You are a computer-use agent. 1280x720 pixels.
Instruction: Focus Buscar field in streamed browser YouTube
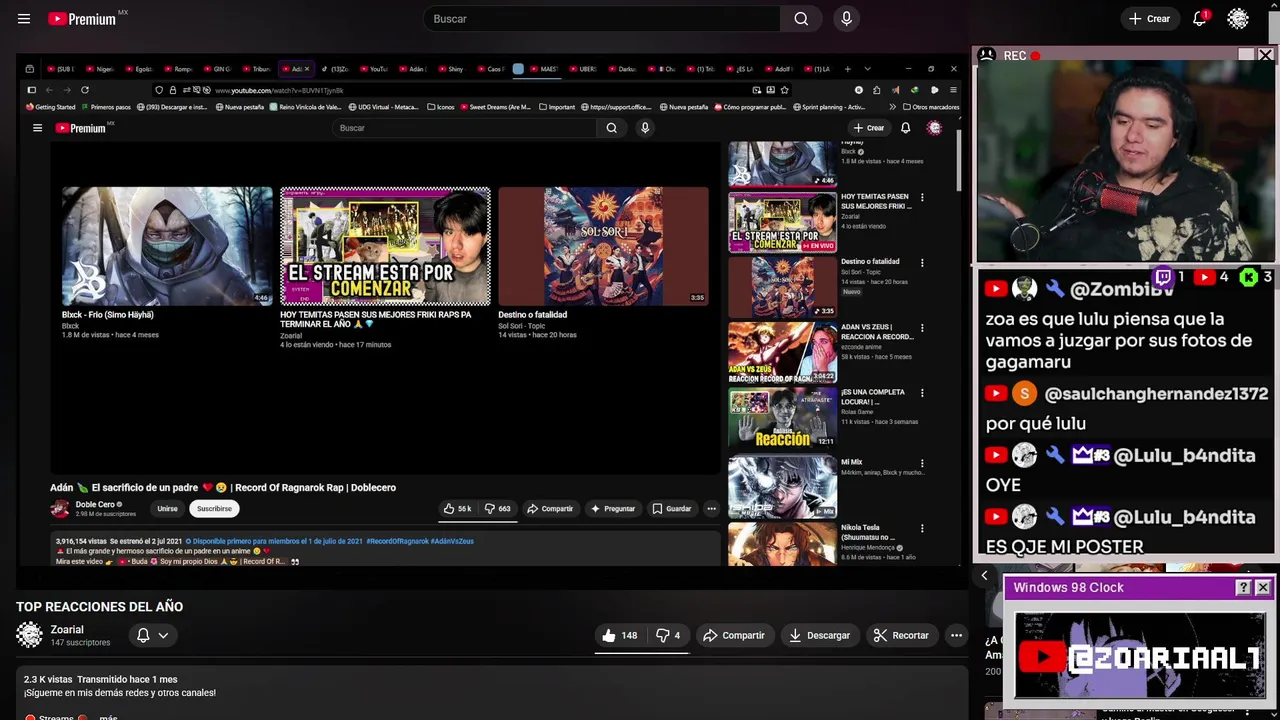(x=465, y=128)
